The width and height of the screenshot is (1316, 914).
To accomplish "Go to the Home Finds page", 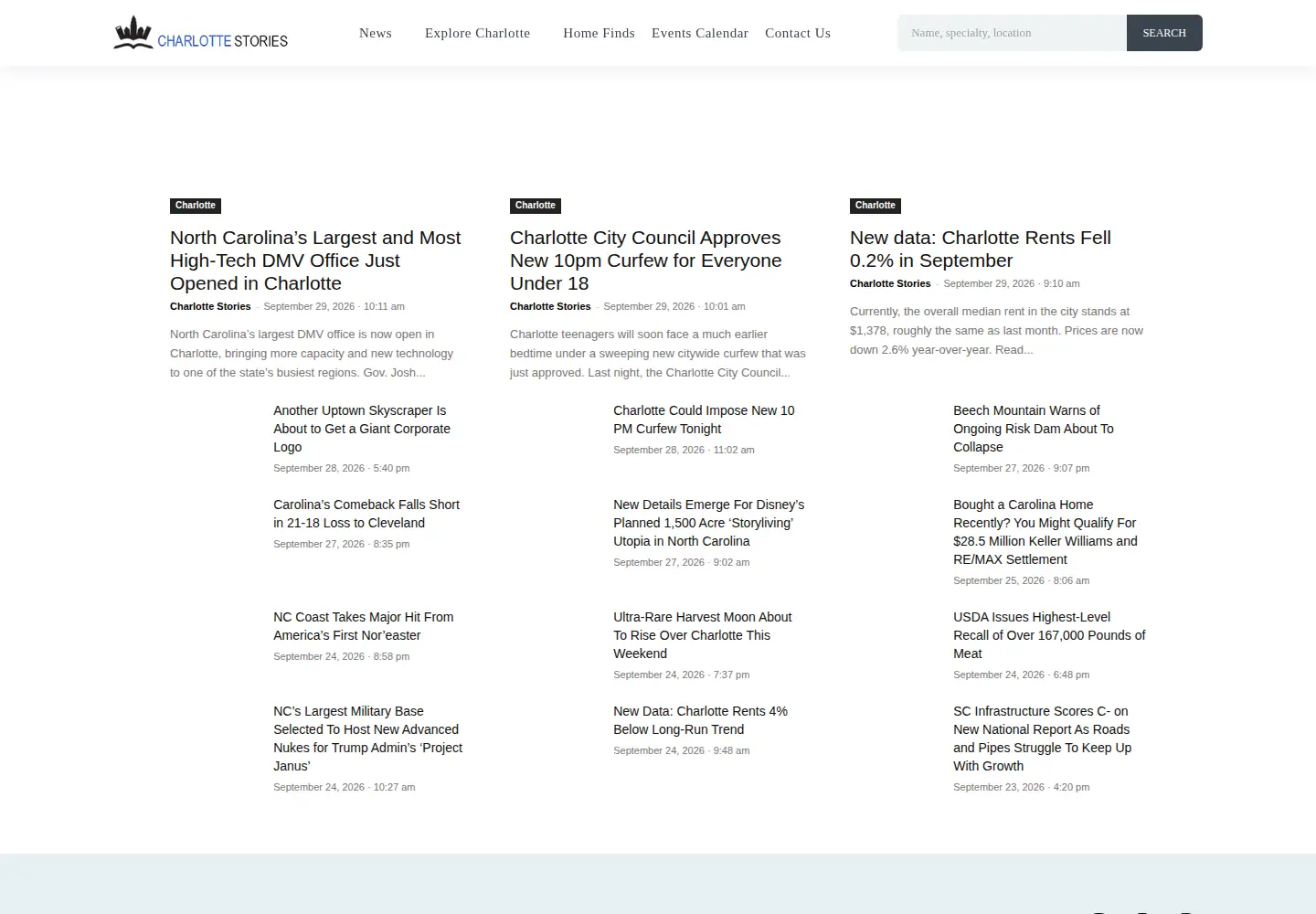I will [x=599, y=33].
